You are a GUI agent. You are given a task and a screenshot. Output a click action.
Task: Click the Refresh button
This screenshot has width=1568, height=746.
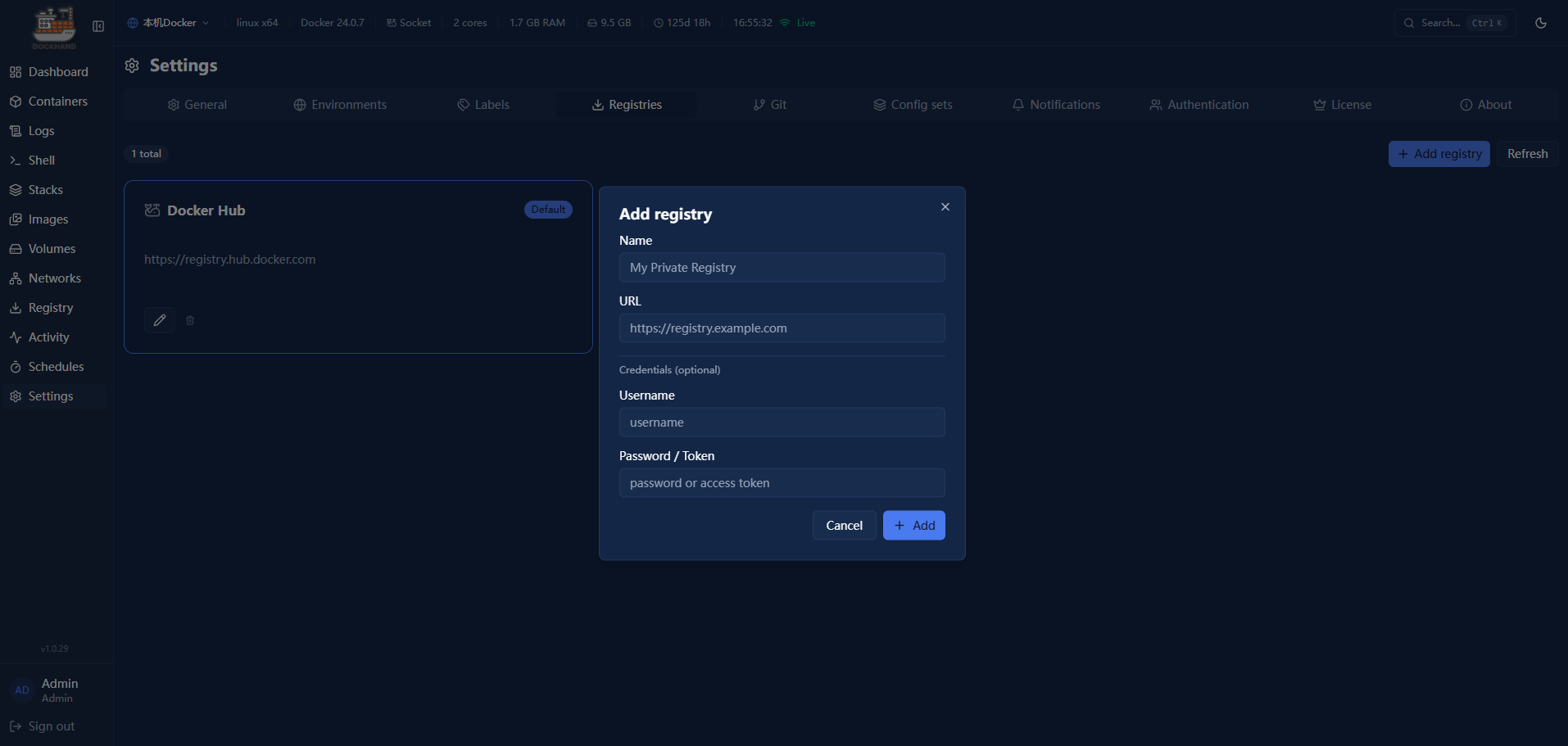coord(1528,154)
